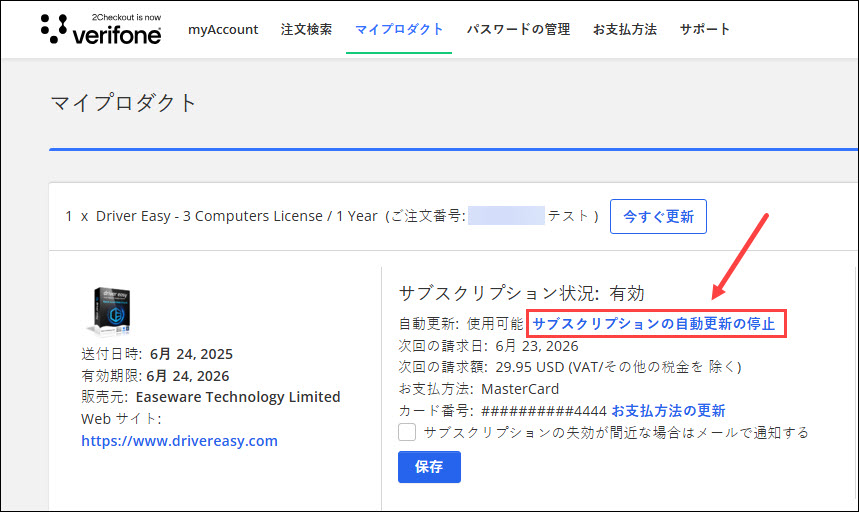This screenshot has height=512, width=859.
Task: Click お支払方法の更新 link
Action: [668, 411]
